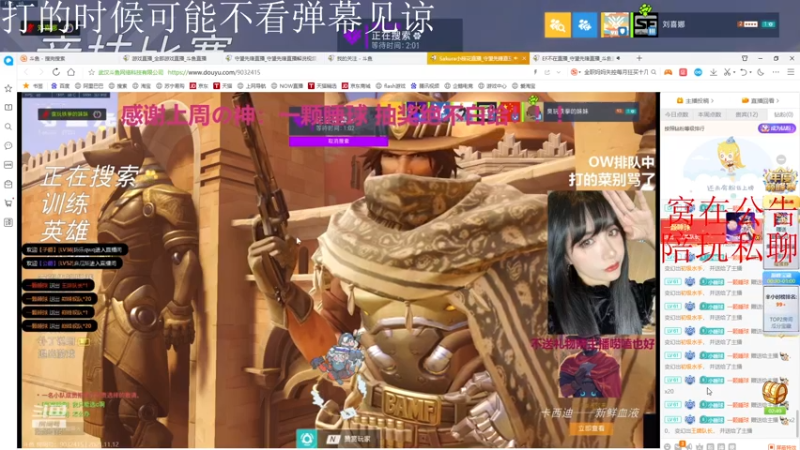800x450 pixels.
Task: Close the active Sakura orange tab
Action: click(523, 59)
